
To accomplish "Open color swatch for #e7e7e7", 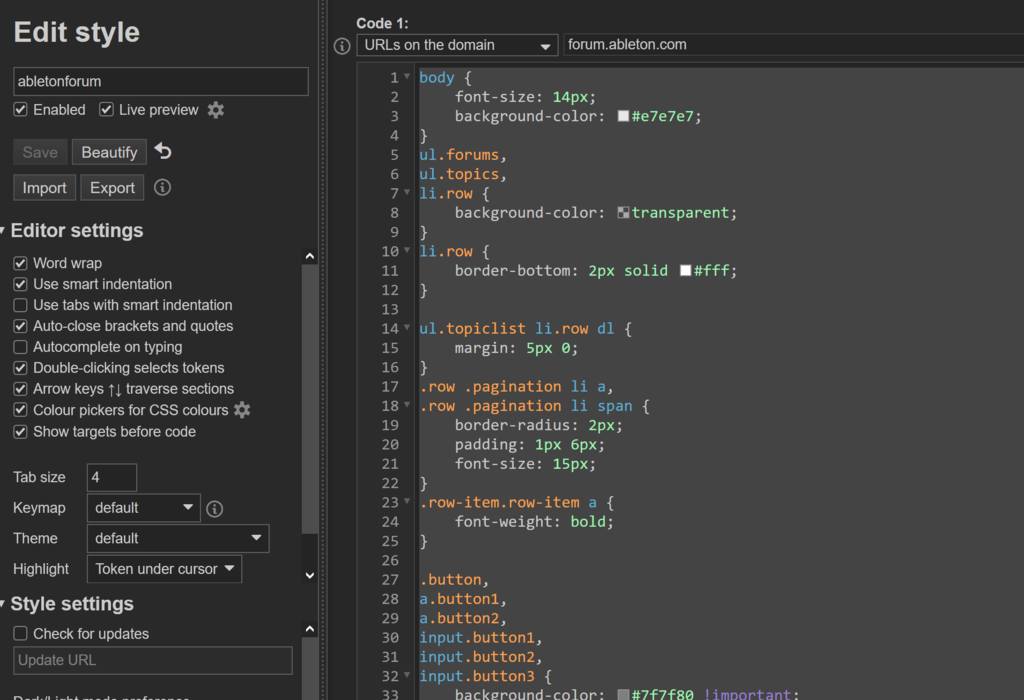I will coord(623,116).
